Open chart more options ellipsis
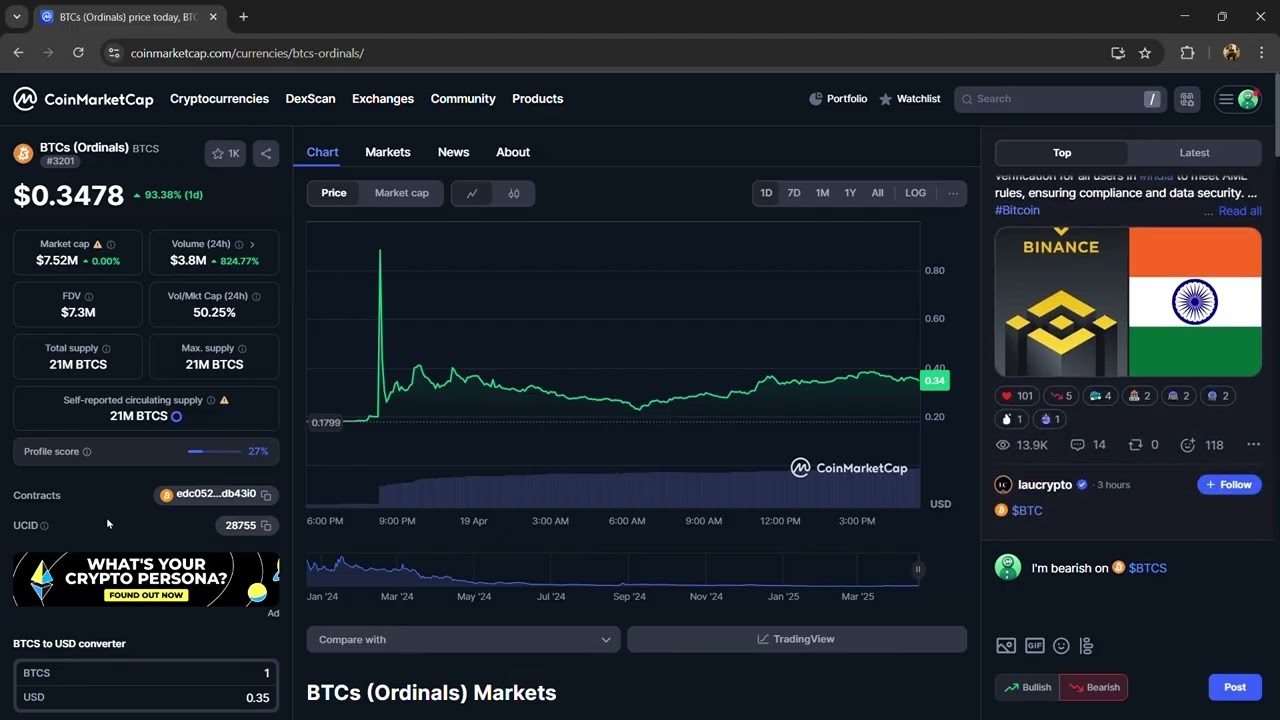1280x720 pixels. pos(953,193)
